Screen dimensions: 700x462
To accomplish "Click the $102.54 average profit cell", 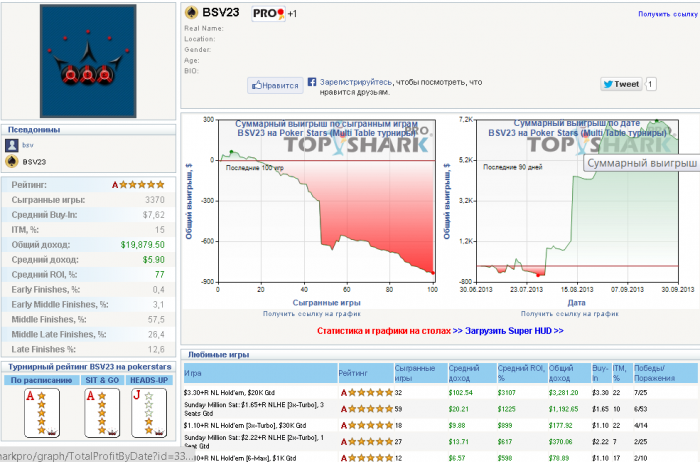I will [461, 393].
